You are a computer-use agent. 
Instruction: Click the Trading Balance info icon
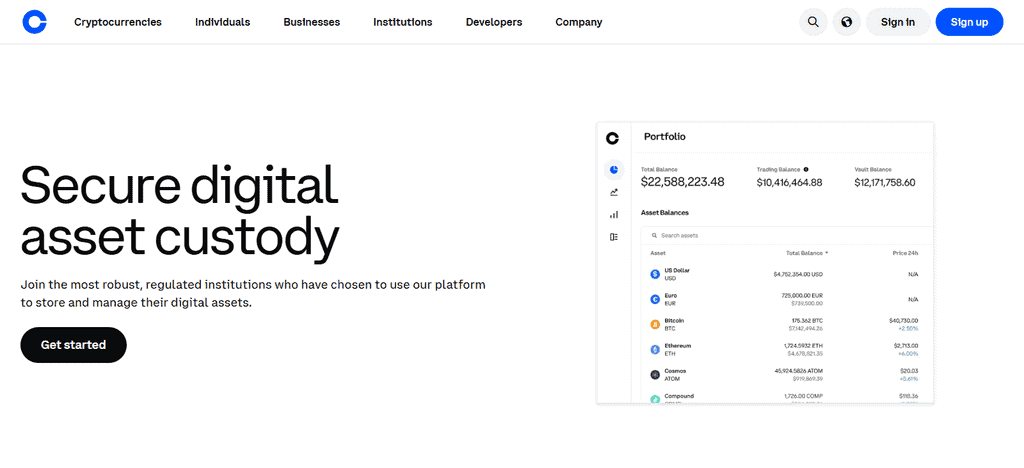(x=806, y=169)
